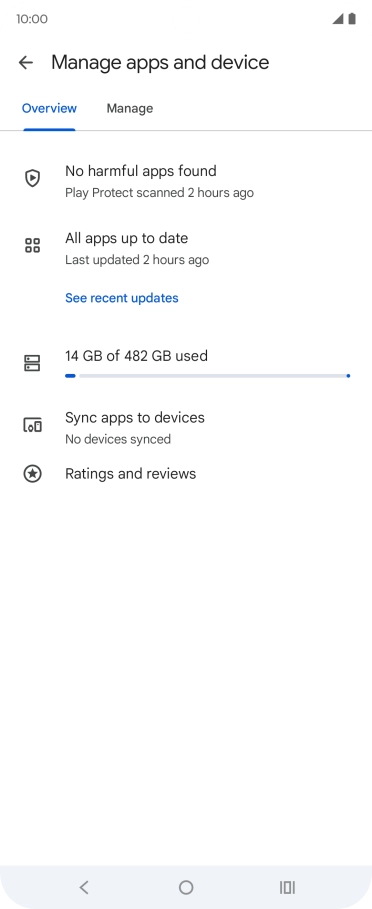The width and height of the screenshot is (372, 909).
Task: Open All apps up to date entry
Action: (186, 248)
